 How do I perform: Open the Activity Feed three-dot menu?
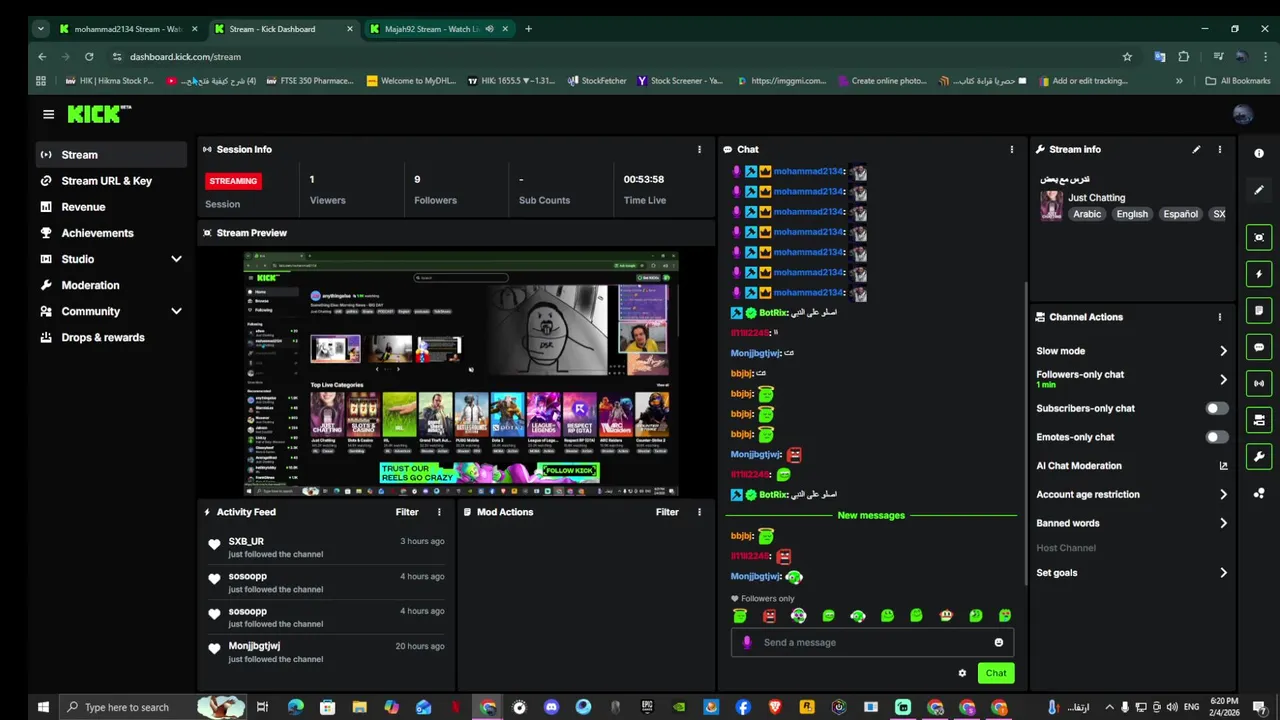coord(438,512)
